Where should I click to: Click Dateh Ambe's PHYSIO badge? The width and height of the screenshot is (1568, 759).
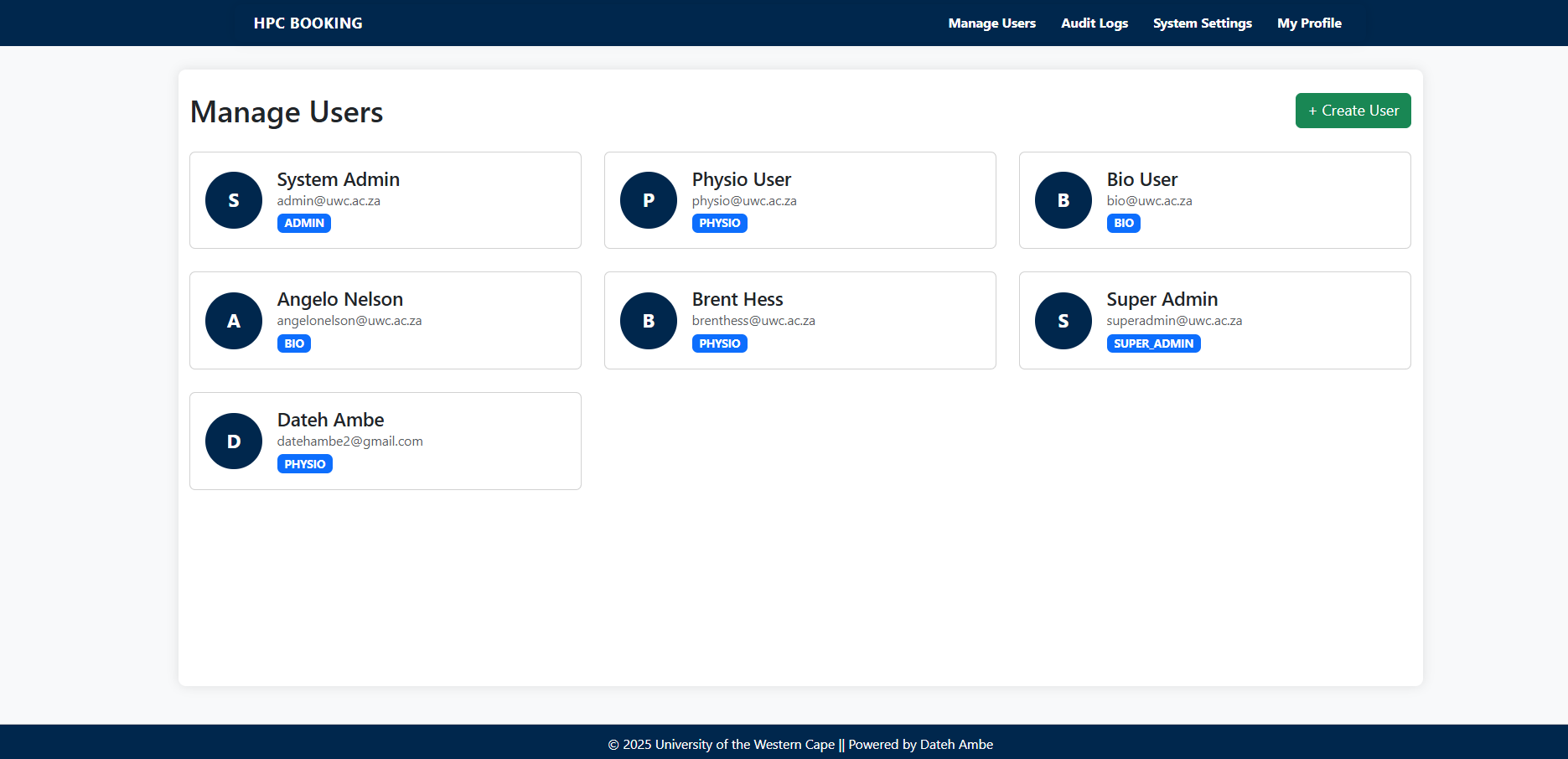(304, 464)
